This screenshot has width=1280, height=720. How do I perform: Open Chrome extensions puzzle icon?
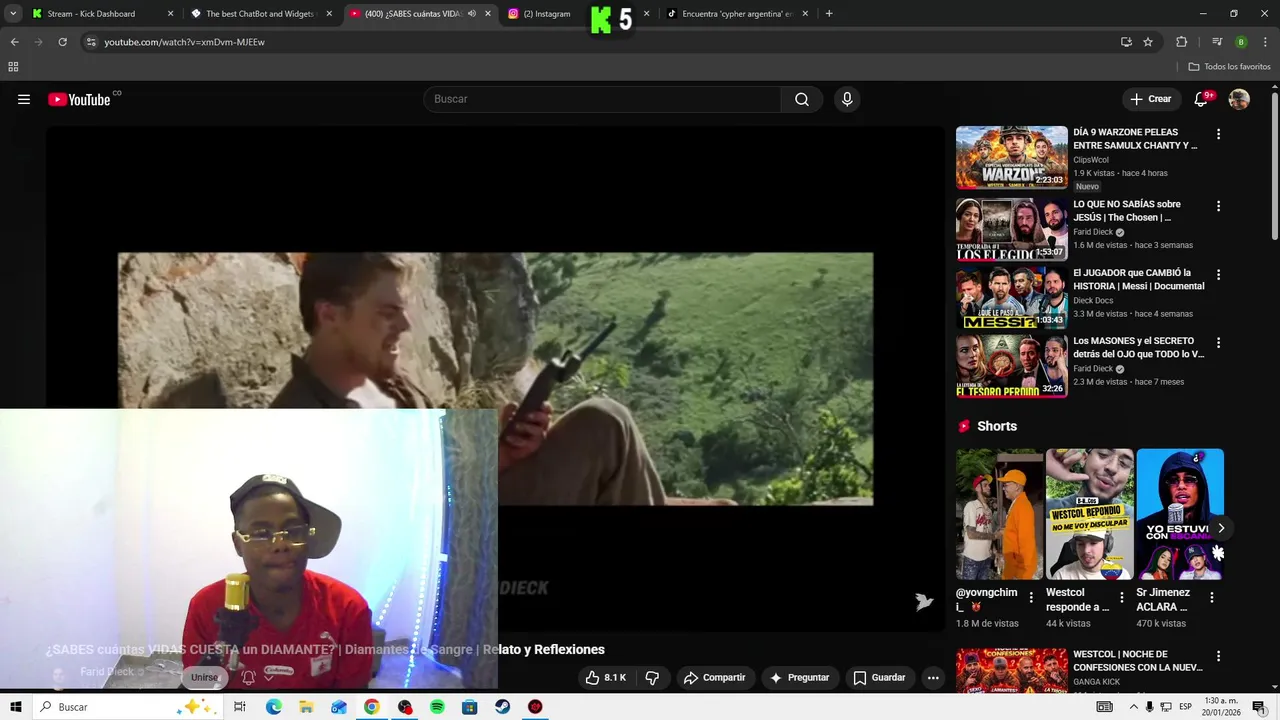tap(1182, 42)
